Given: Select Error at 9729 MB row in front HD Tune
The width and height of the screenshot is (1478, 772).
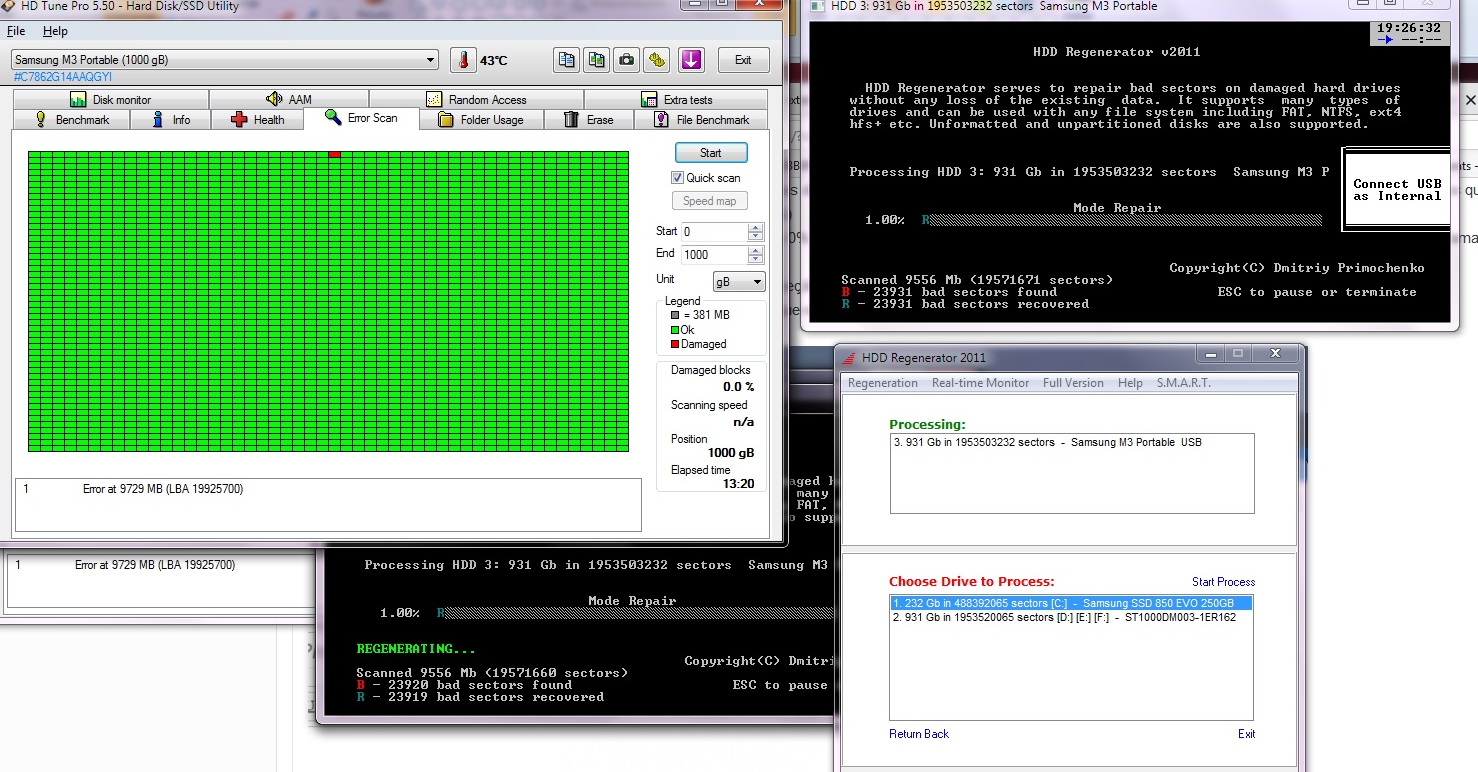Looking at the screenshot, I should (x=328, y=489).
